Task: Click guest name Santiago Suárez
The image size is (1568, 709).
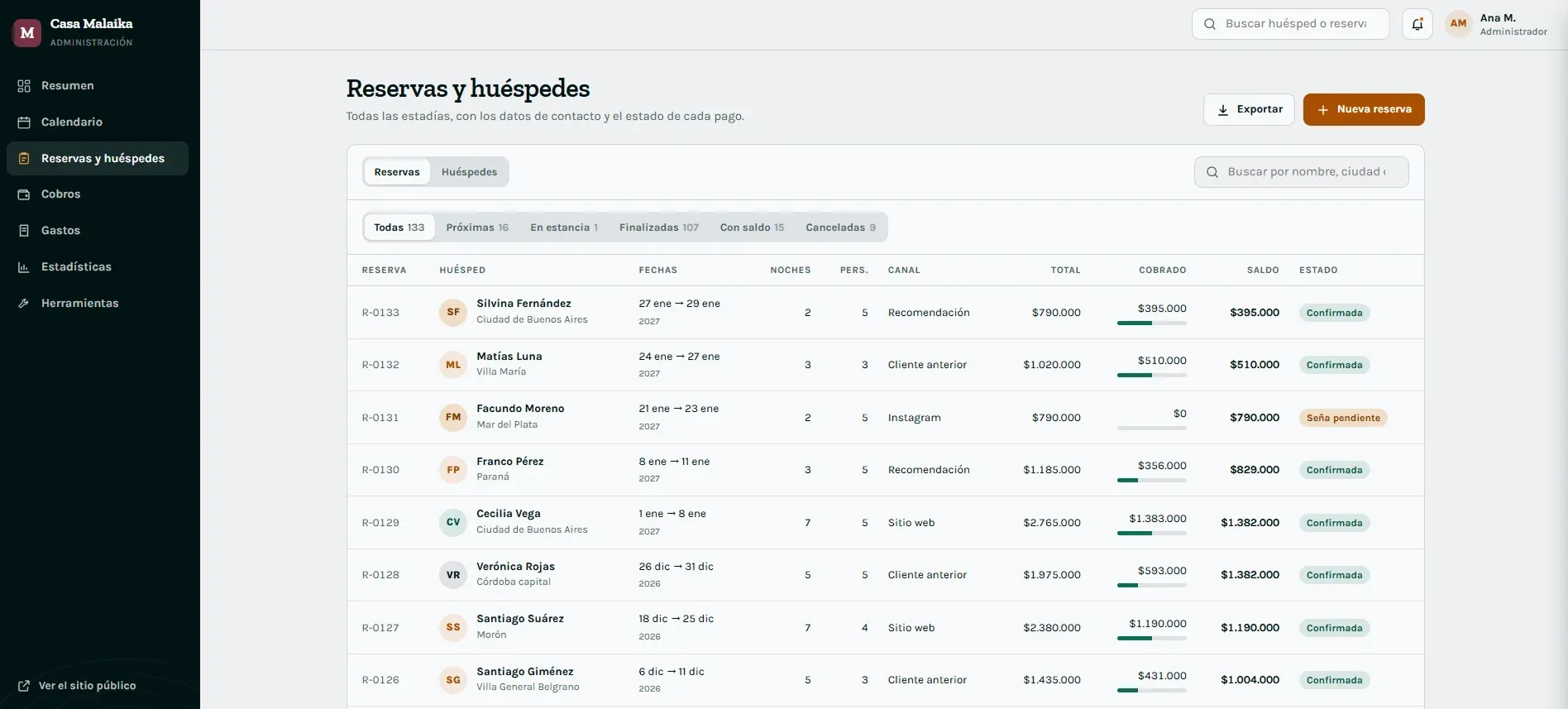Action: (x=520, y=619)
